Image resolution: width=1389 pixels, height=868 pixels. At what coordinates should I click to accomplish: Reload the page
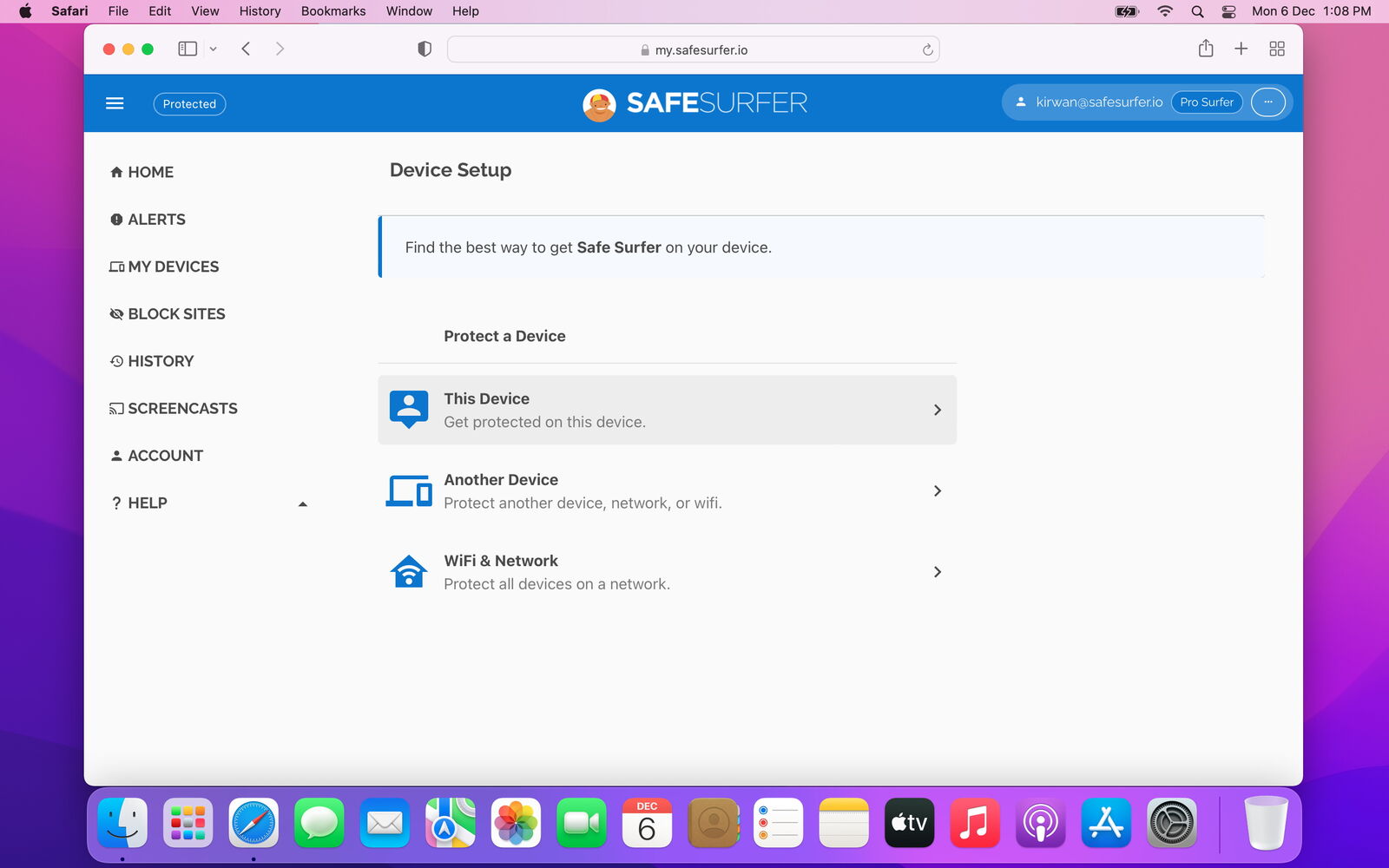[x=927, y=49]
